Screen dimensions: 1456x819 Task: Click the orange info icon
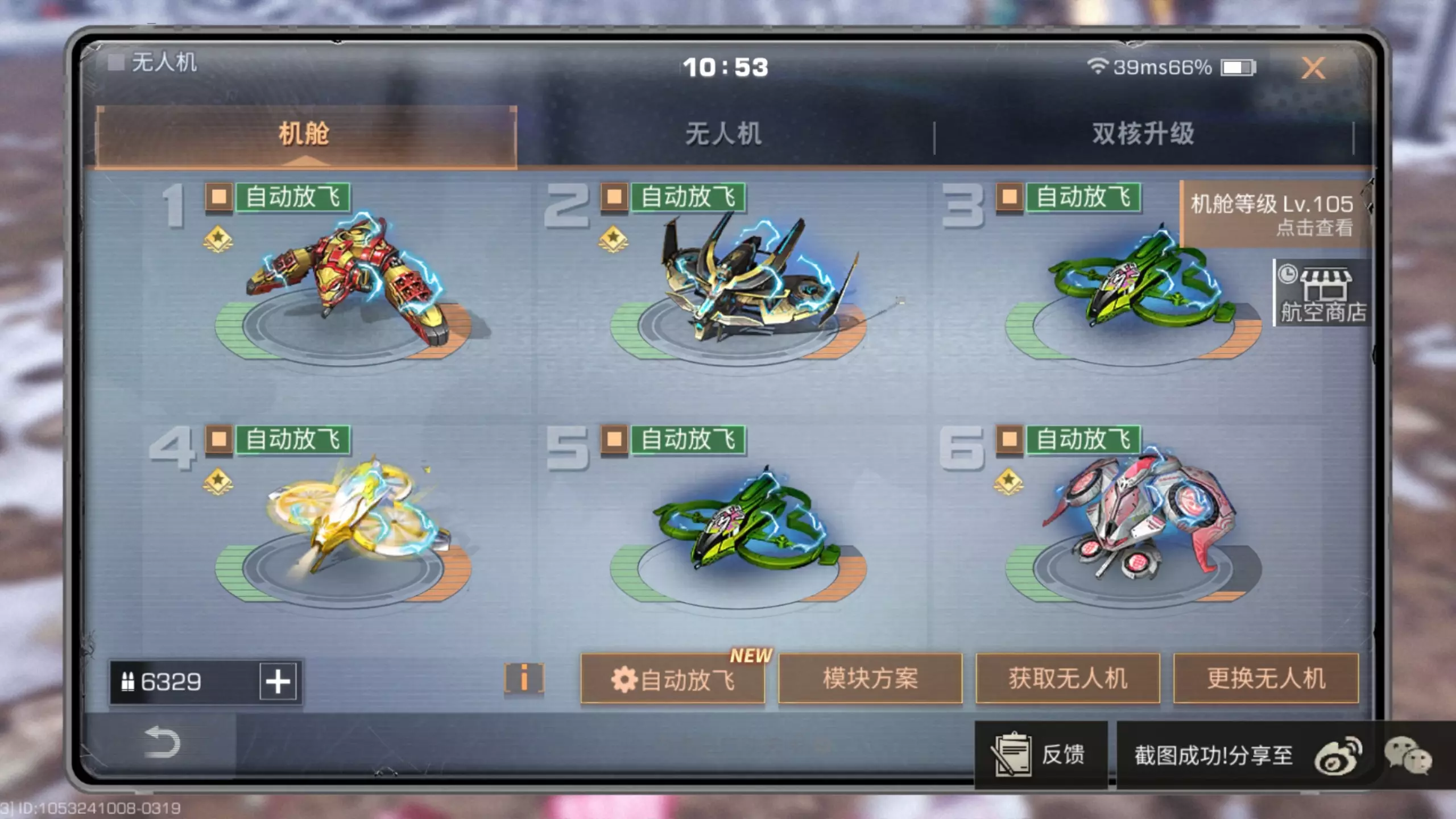pyautogui.click(x=524, y=679)
